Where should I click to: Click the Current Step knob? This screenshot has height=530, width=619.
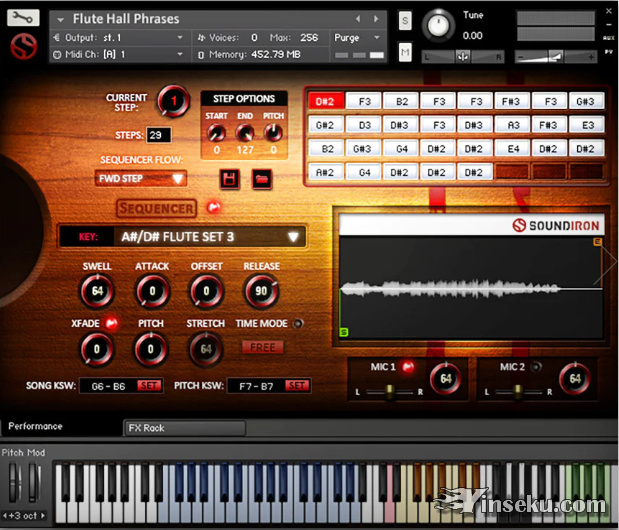173,101
